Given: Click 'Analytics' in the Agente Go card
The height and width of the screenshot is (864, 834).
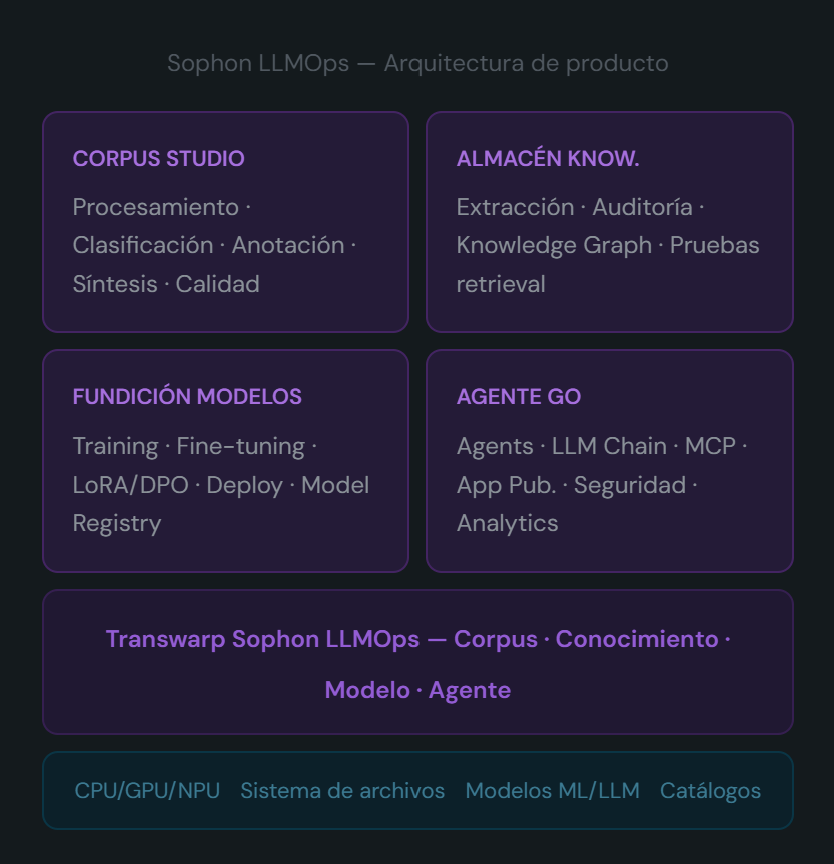Looking at the screenshot, I should (x=507, y=523).
